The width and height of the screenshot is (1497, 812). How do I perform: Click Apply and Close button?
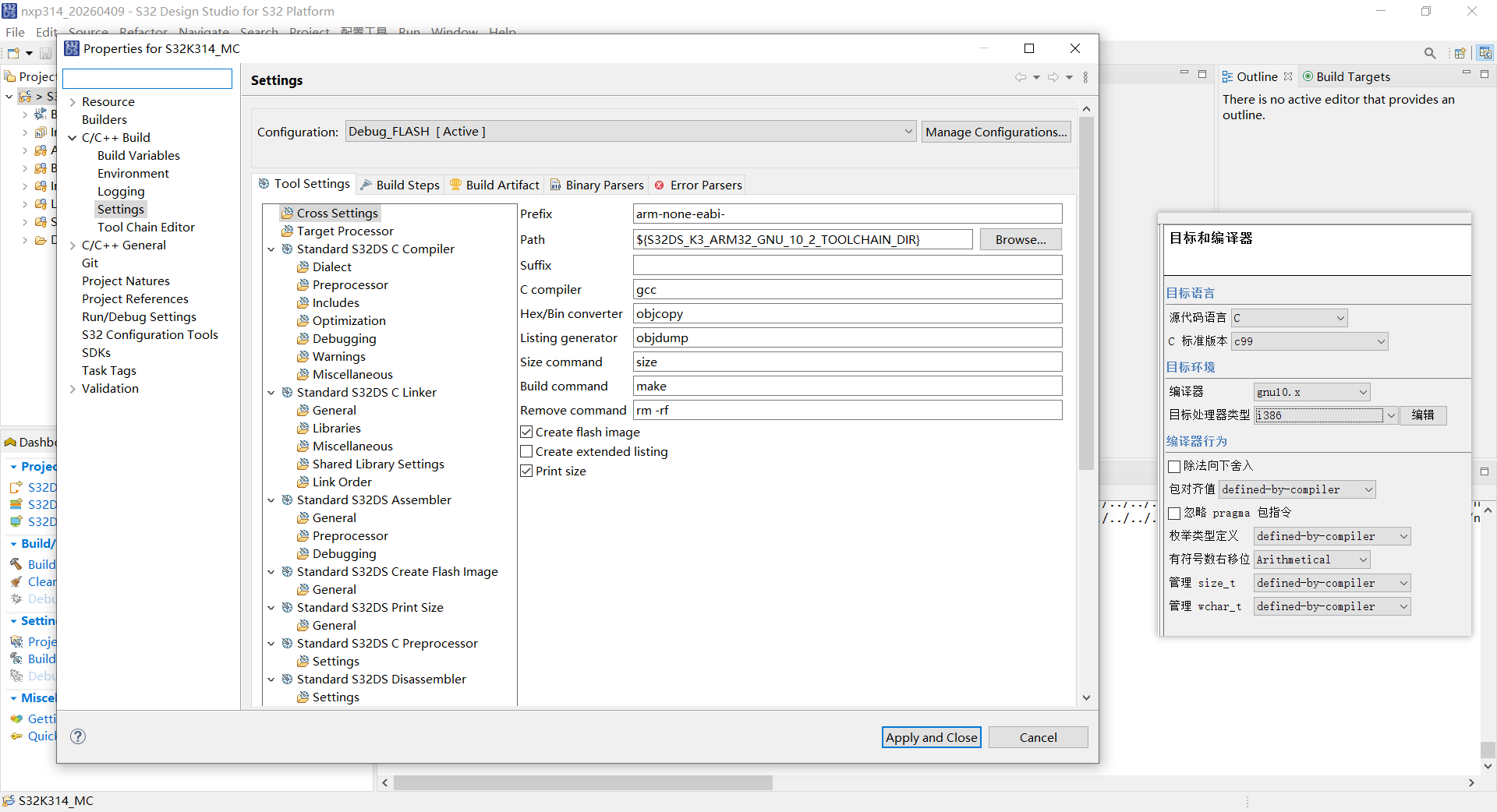tap(932, 737)
